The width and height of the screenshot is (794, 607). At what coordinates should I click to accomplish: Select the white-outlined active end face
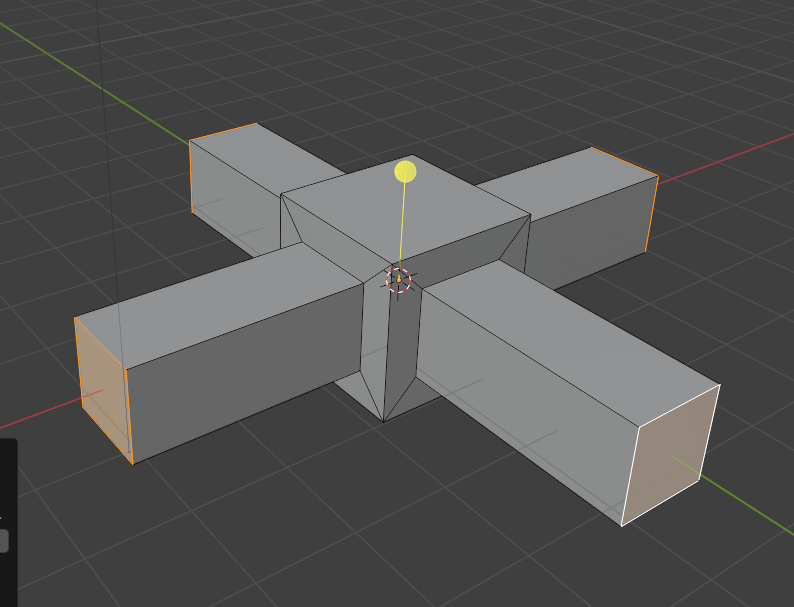[x=669, y=455]
